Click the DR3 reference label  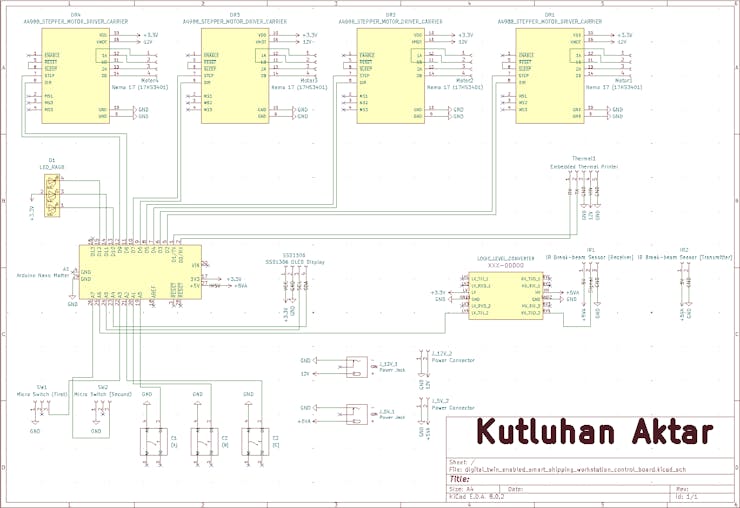coord(235,15)
